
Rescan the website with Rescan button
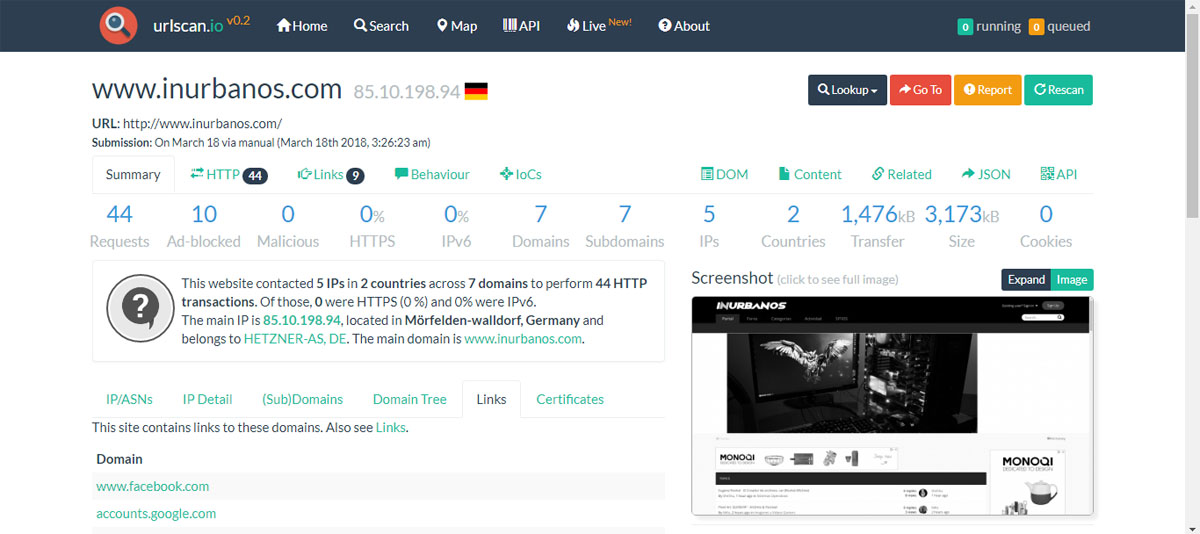(x=1058, y=90)
